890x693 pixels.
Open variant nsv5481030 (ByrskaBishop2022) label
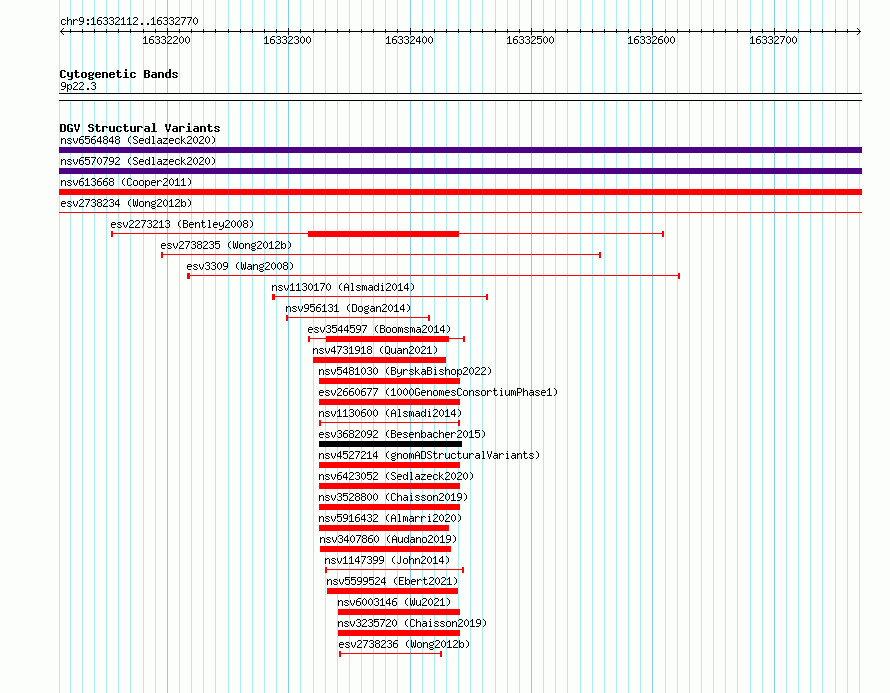click(x=405, y=371)
